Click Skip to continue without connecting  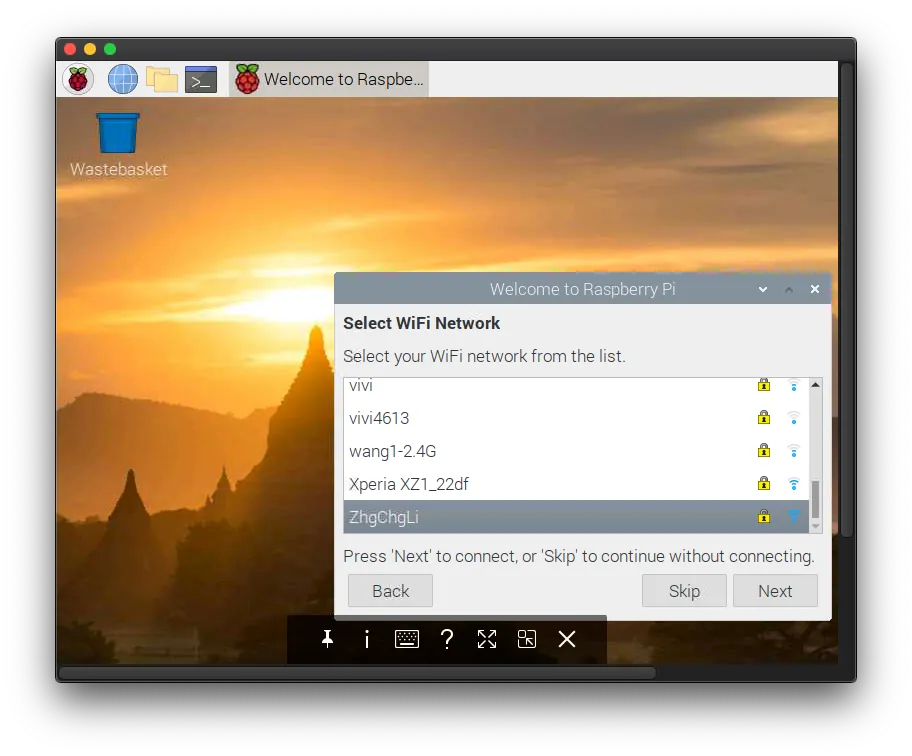tap(684, 591)
